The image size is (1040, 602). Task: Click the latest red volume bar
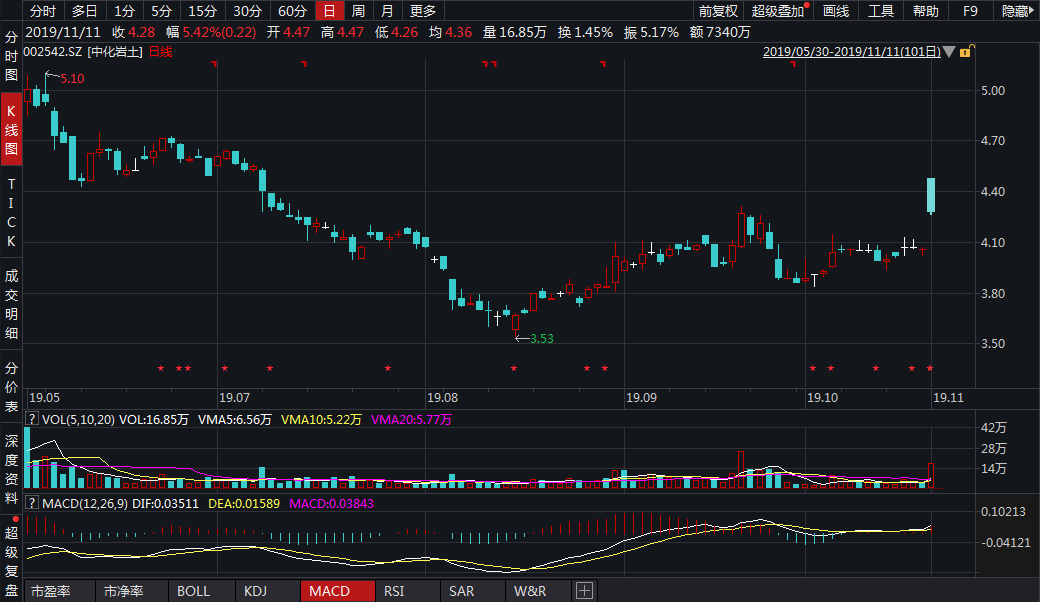tap(931, 475)
